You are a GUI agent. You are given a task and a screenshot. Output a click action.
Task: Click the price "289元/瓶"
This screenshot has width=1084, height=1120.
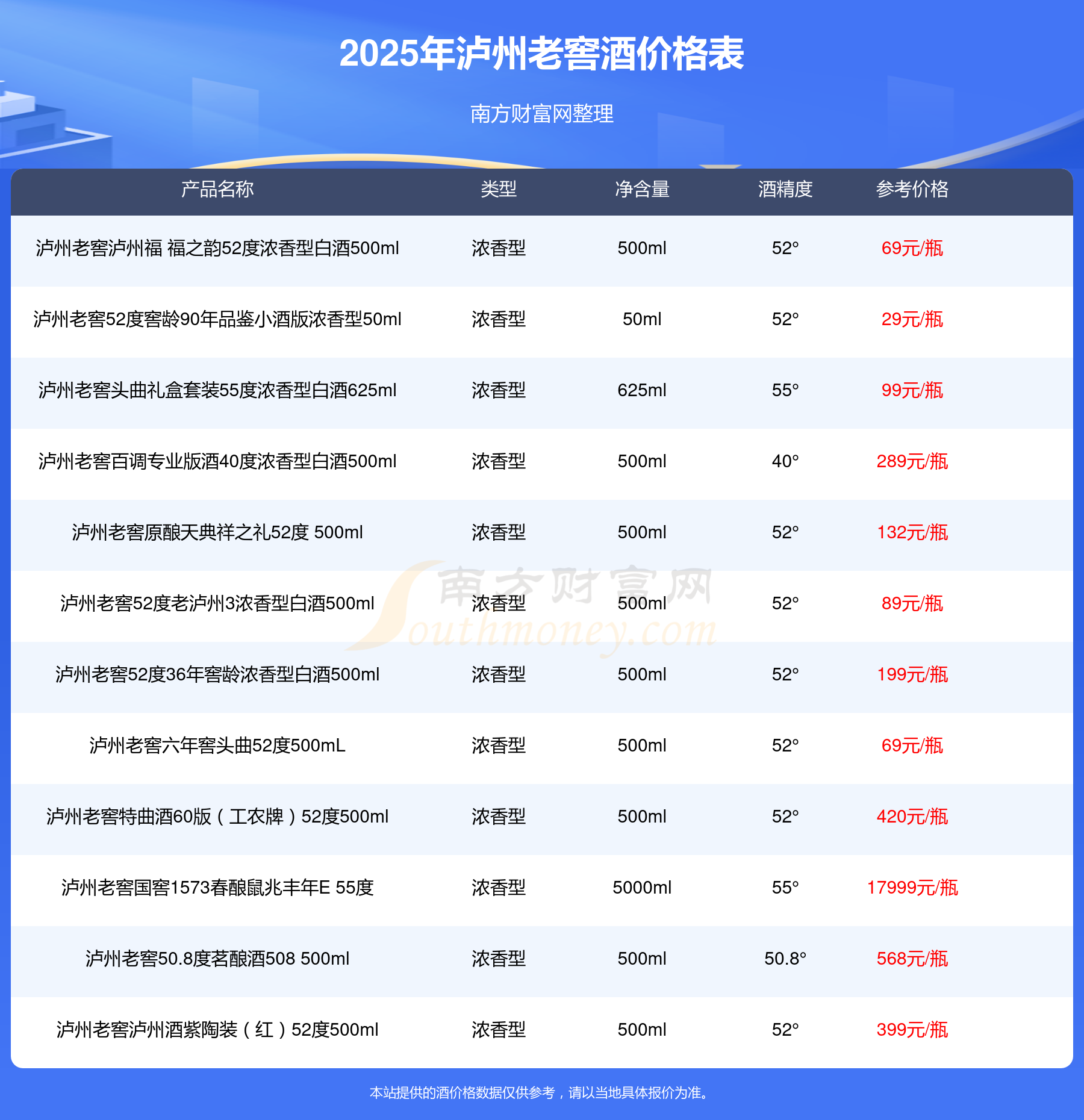(912, 461)
